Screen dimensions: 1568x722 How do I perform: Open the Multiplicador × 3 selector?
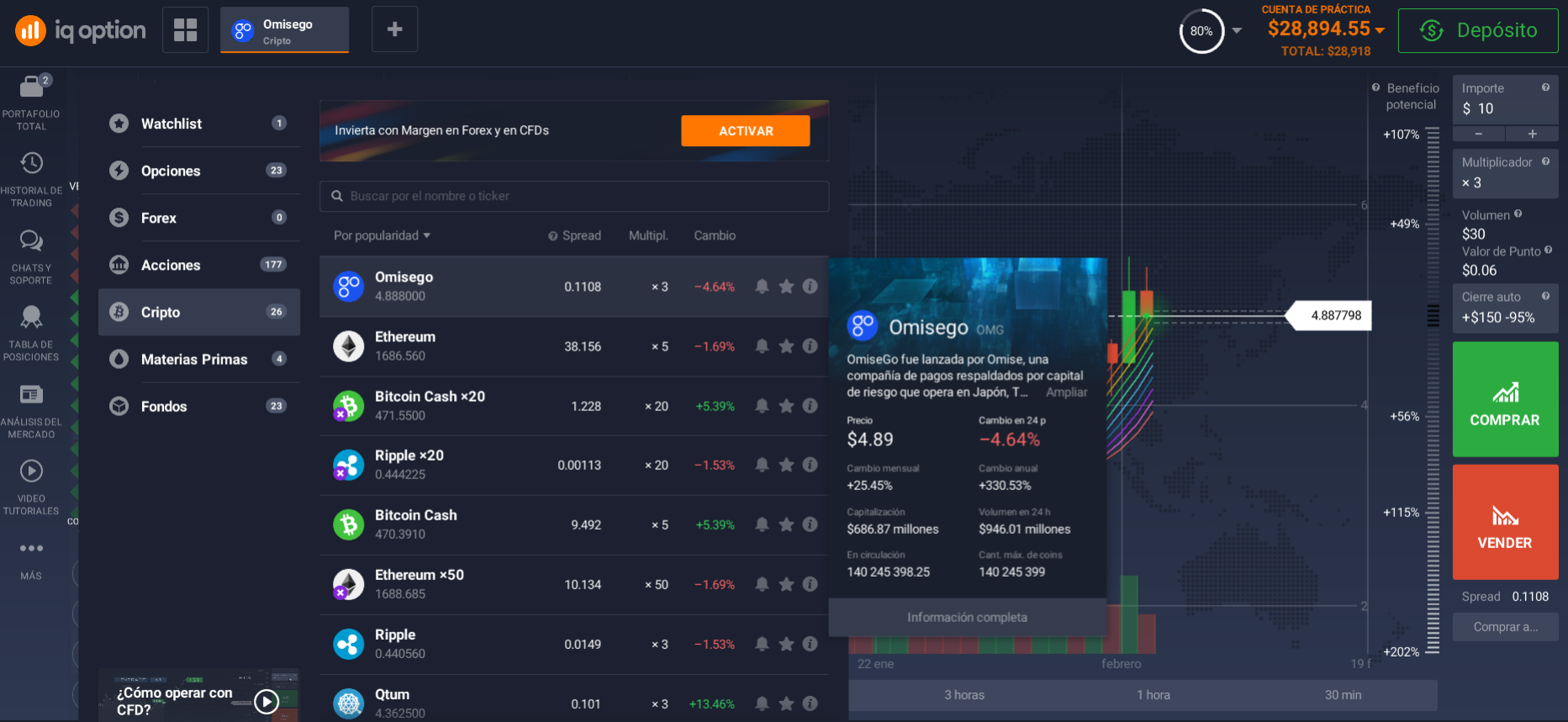(1505, 173)
